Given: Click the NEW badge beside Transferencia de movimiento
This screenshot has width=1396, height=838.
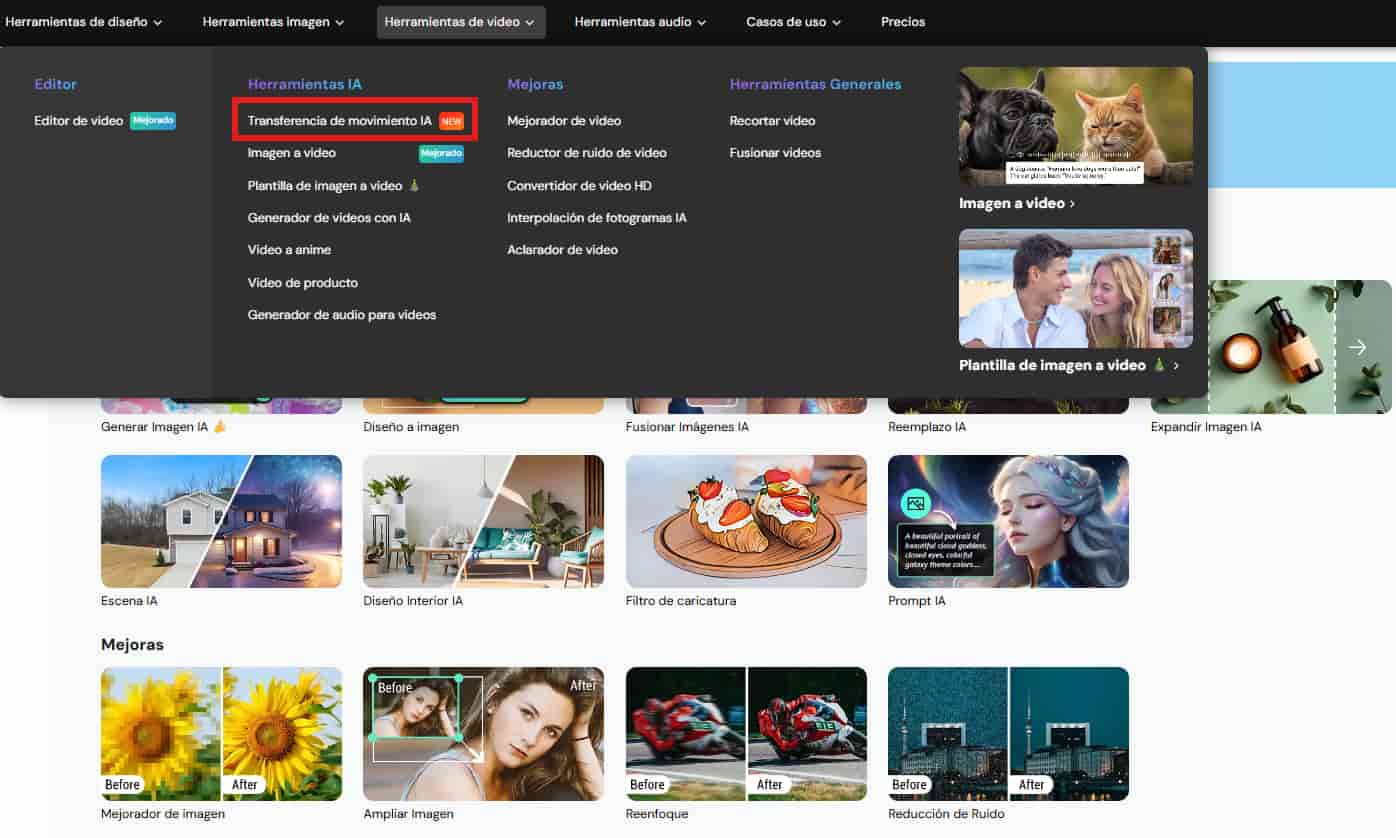Looking at the screenshot, I should click(x=452, y=121).
